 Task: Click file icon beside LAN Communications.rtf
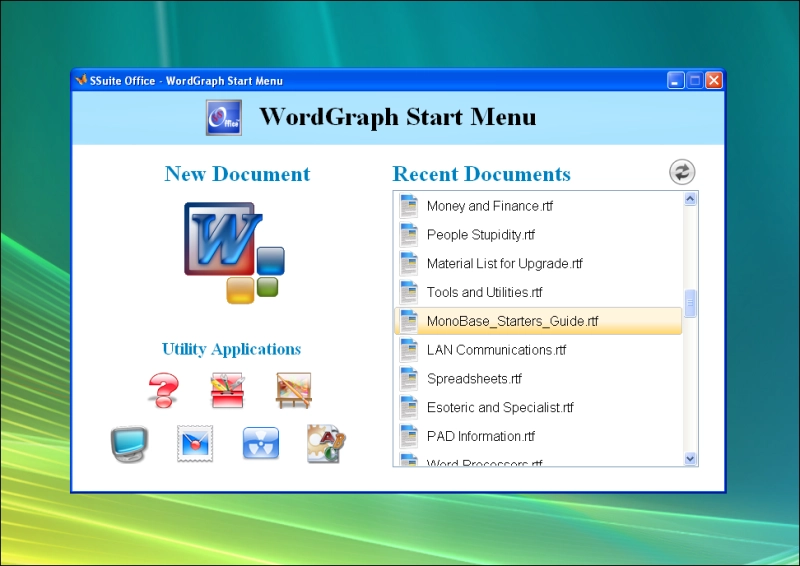tap(409, 350)
